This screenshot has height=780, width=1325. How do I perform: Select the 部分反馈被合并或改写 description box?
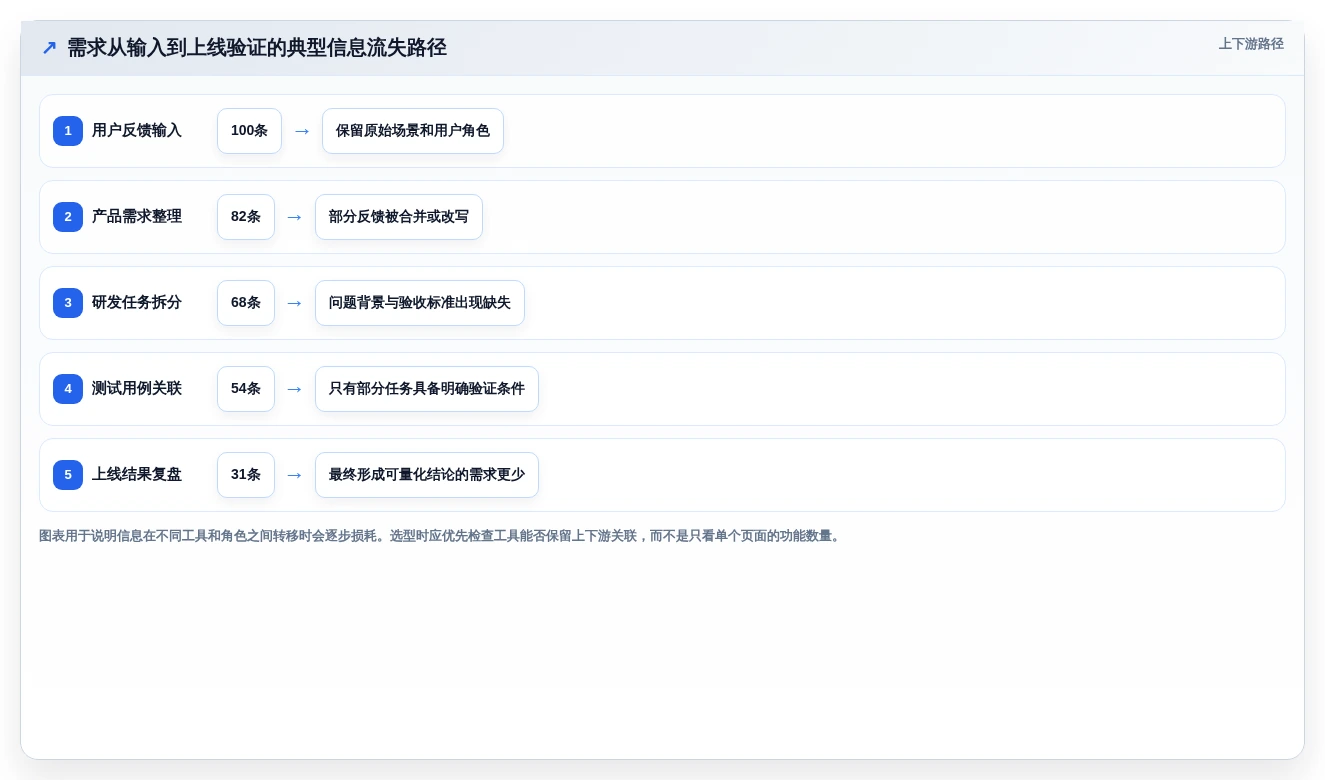click(399, 217)
